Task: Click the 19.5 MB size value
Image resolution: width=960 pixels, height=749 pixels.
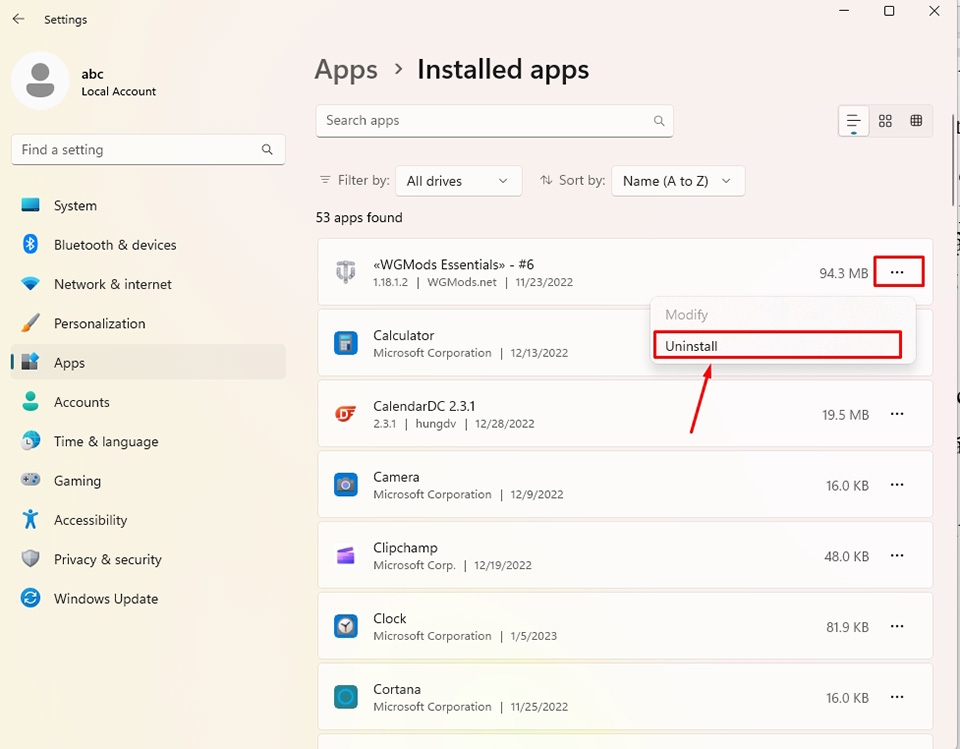Action: (x=846, y=415)
